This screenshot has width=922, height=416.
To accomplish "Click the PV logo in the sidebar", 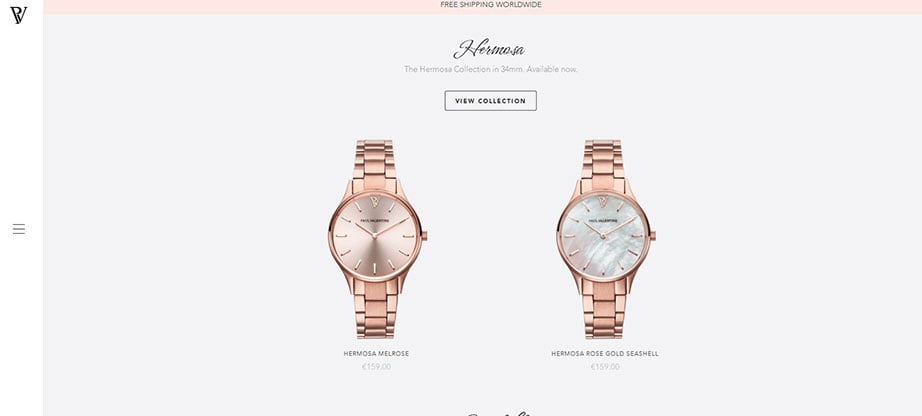I will pos(18,15).
